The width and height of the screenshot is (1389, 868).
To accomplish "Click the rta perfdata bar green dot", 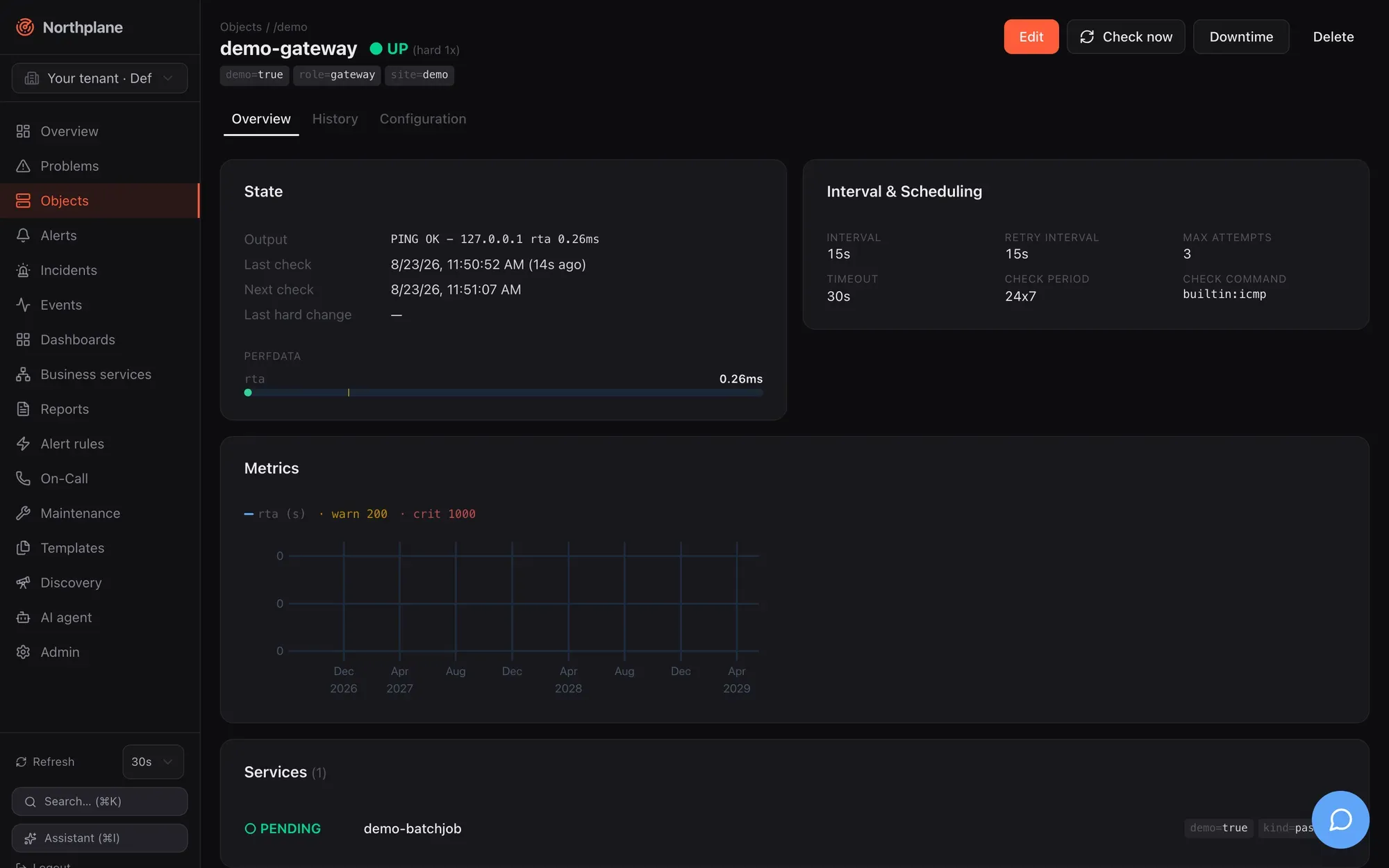I will 248,393.
